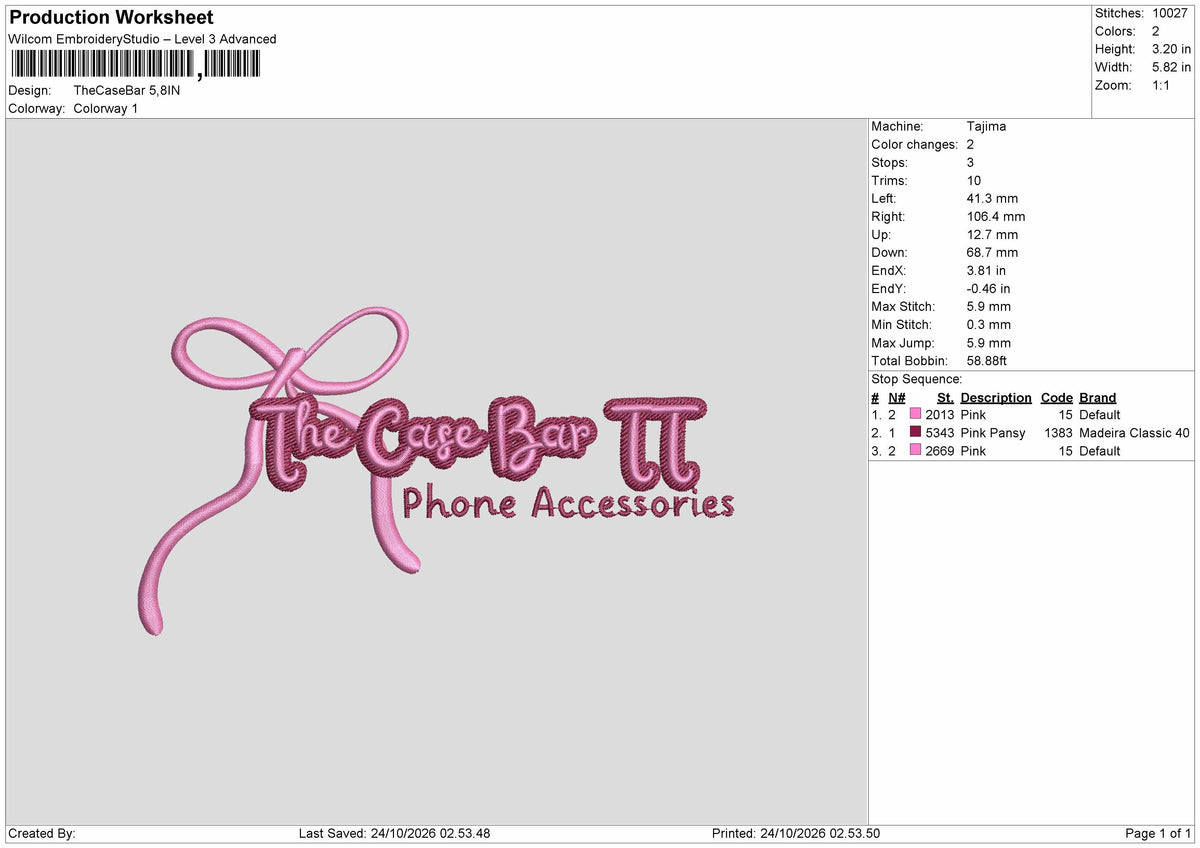Click the 'Madeira Classic 40' brand entry
Screen dimensions: 1200x848
1135,433
